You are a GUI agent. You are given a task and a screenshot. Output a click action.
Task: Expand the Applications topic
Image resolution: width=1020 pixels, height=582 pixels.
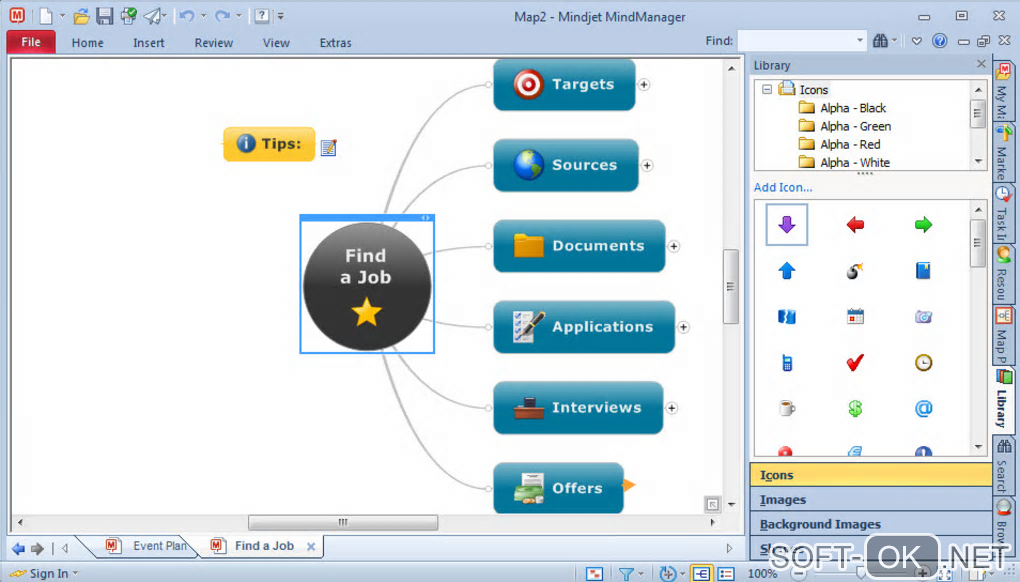683,327
